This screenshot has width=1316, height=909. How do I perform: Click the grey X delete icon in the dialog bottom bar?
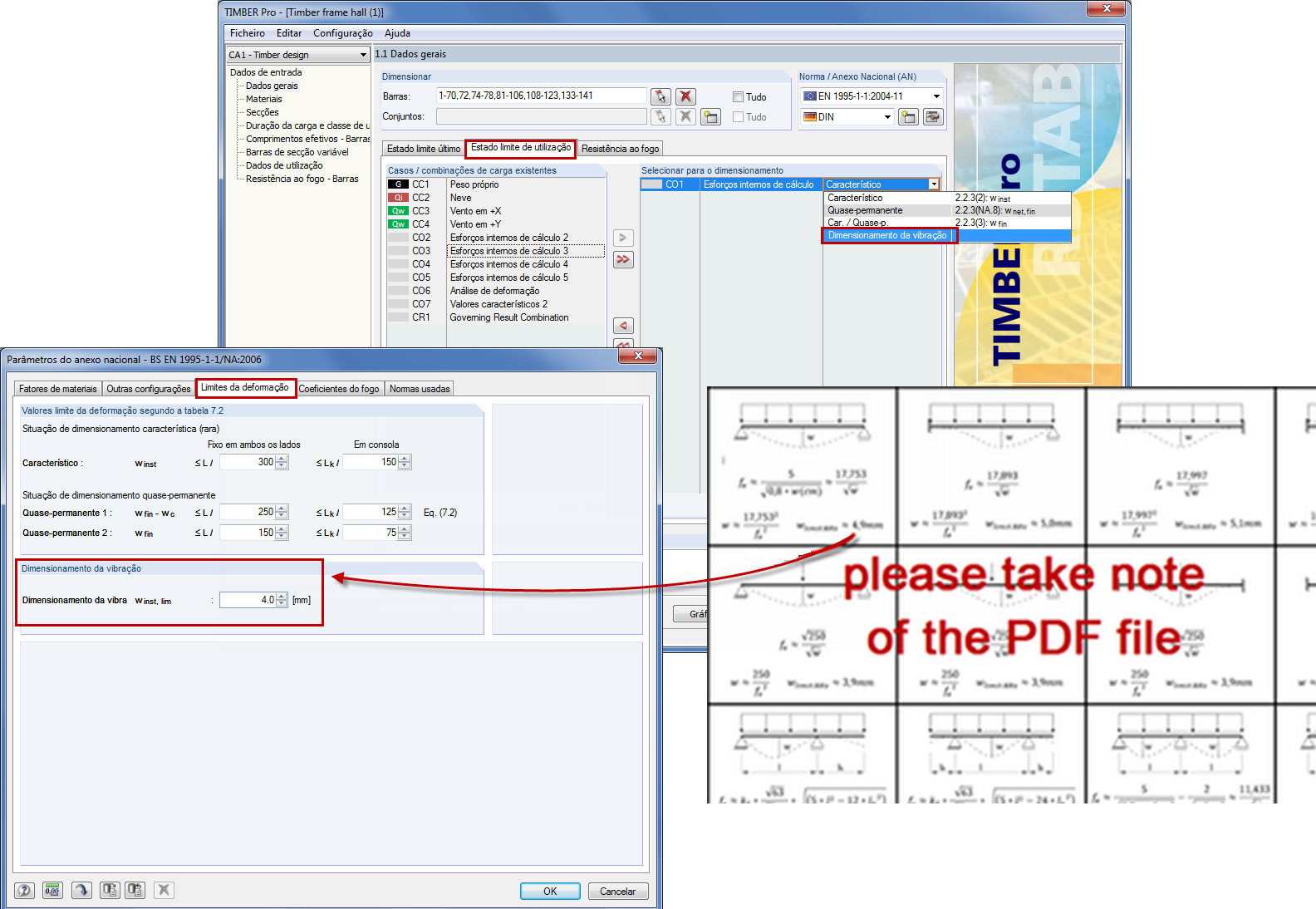pos(164,890)
